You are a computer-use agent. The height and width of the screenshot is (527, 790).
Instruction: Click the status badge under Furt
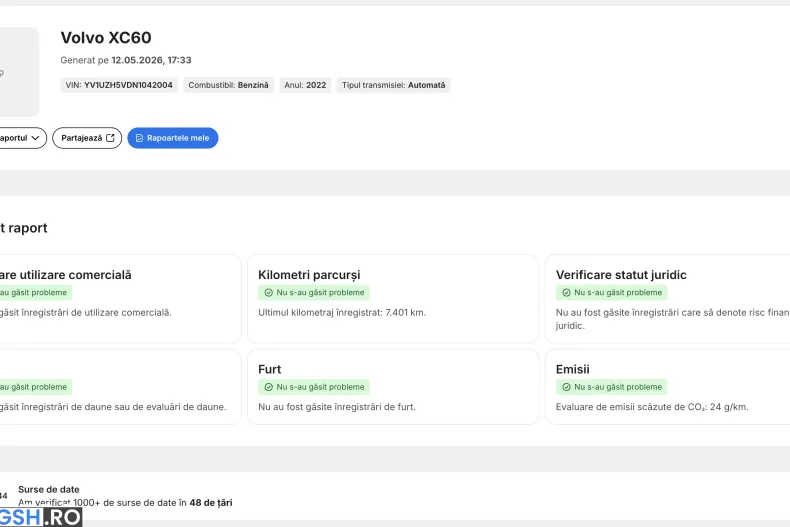tap(314, 387)
